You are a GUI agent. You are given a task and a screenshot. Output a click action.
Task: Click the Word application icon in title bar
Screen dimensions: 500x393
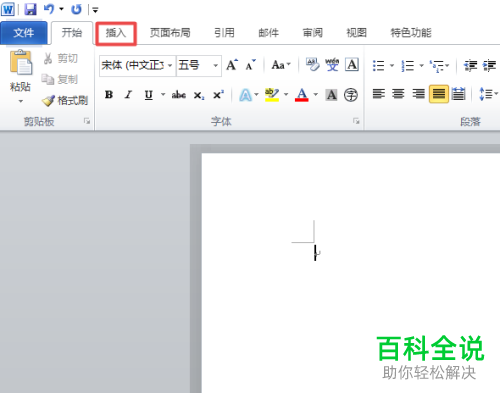8,9
